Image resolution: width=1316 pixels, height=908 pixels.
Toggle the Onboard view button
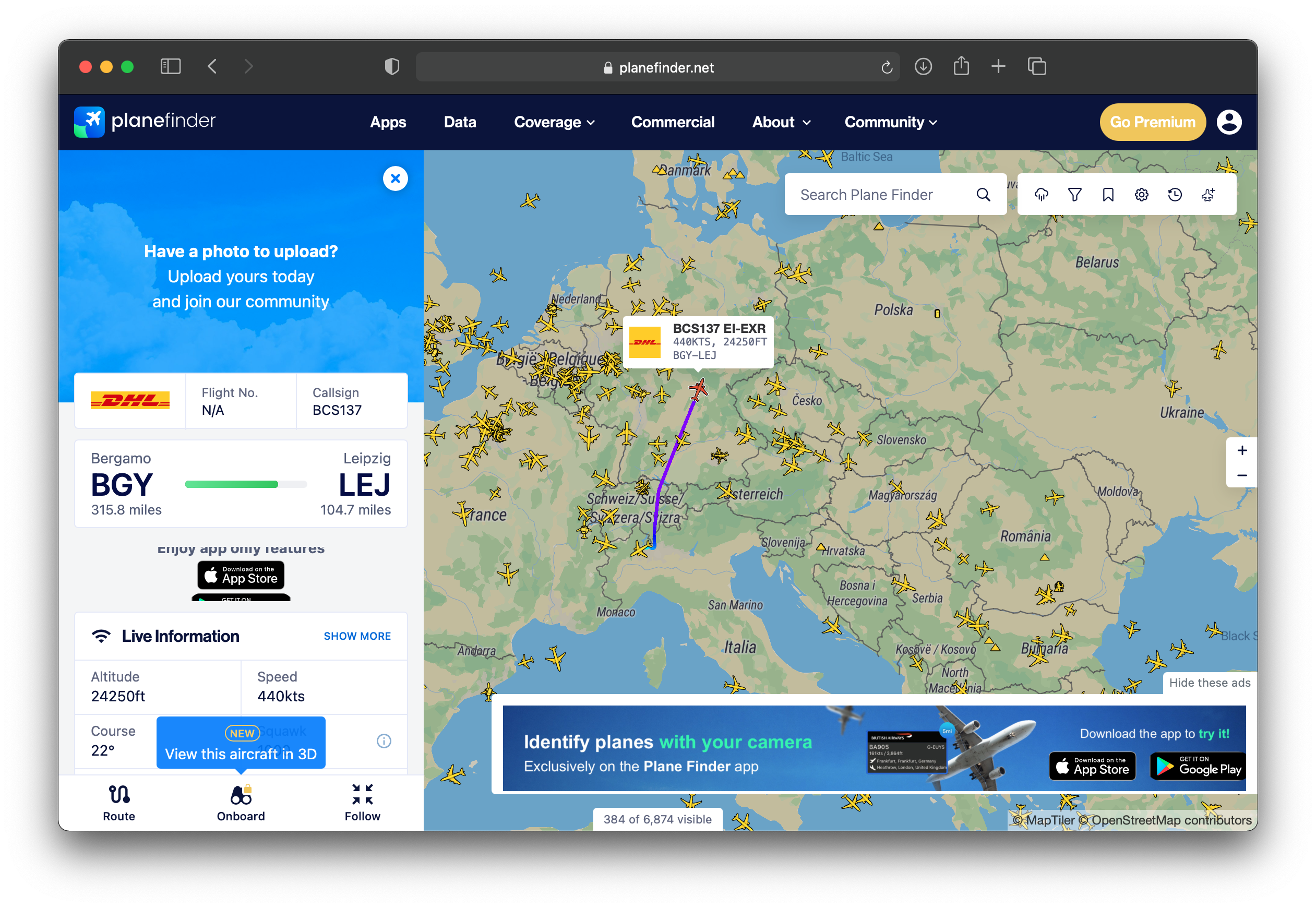[x=241, y=802]
